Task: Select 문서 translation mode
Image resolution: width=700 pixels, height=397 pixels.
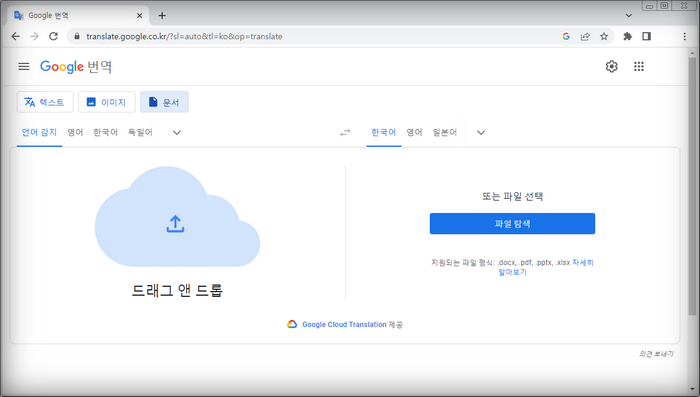Action: 164,102
